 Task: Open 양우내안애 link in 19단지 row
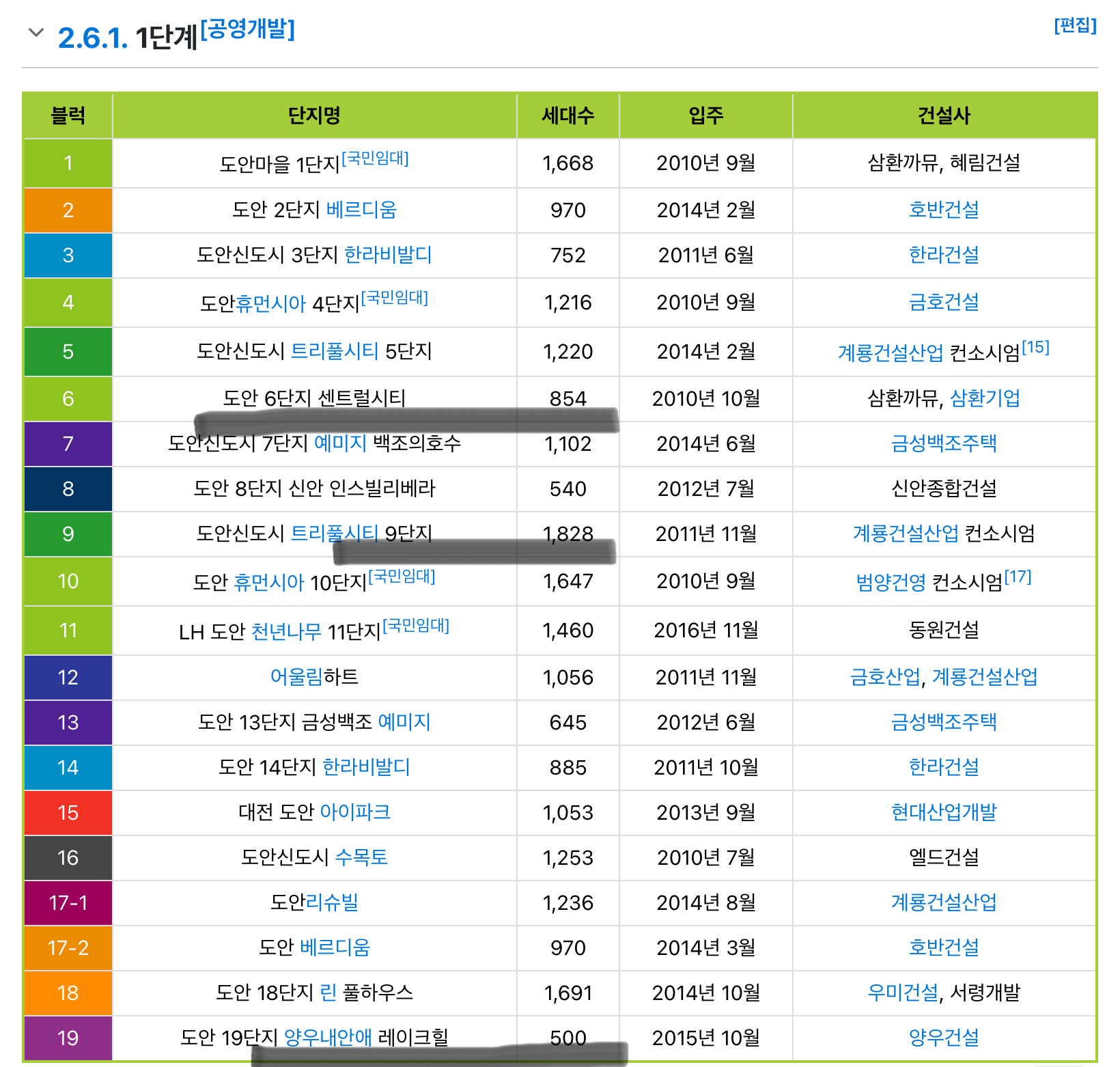point(328,1038)
